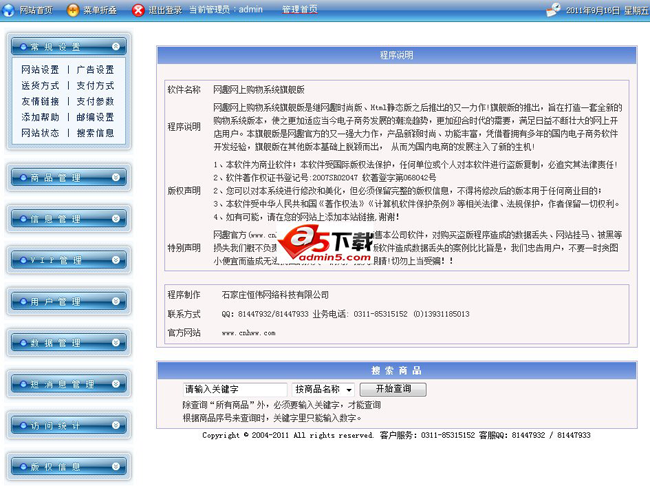Open the 网站首页 link
This screenshot has height=486, width=650.
pyautogui.click(x=36, y=10)
